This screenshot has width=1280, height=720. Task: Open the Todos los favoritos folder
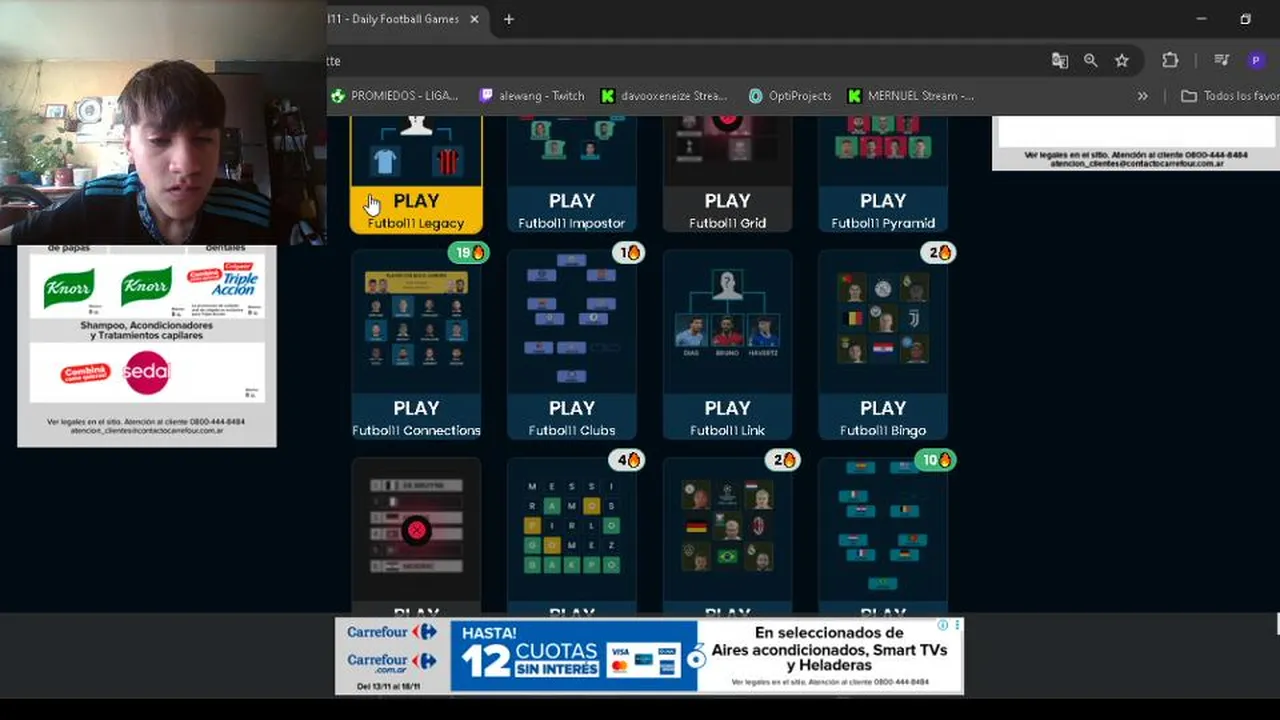[x=1229, y=96]
